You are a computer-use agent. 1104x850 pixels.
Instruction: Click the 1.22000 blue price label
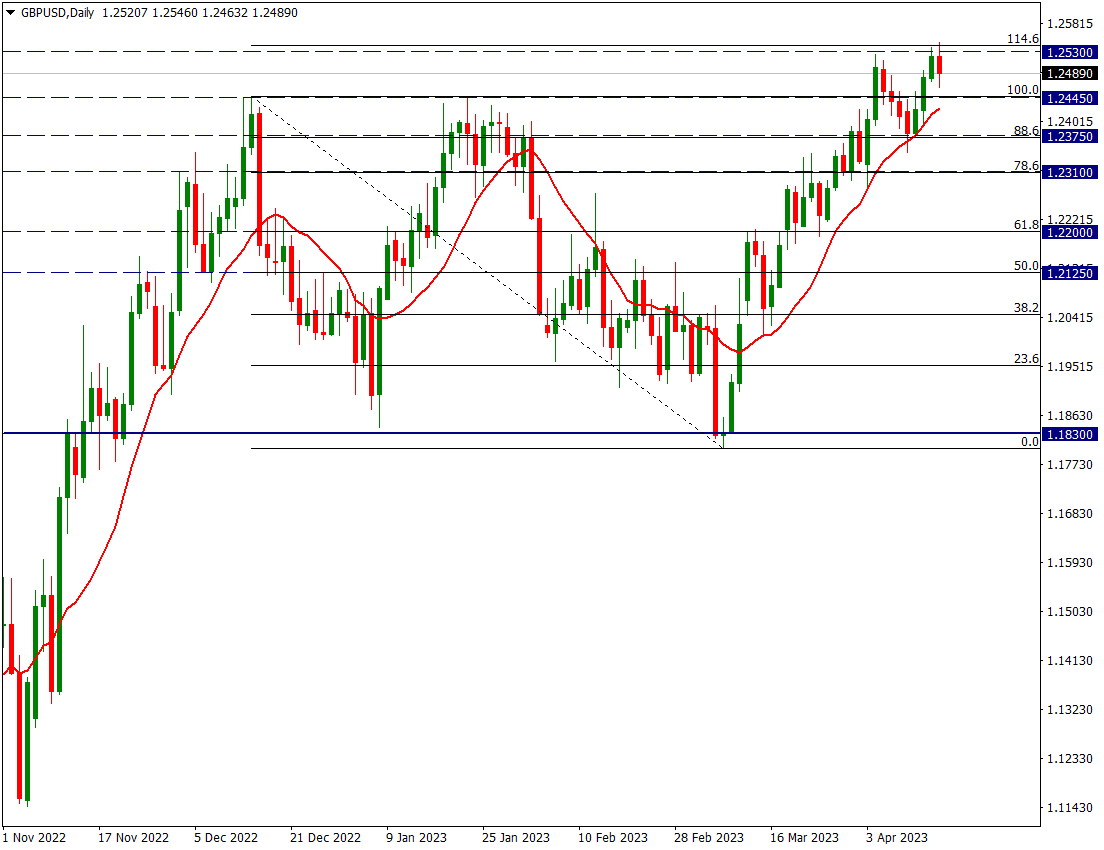pos(1070,233)
